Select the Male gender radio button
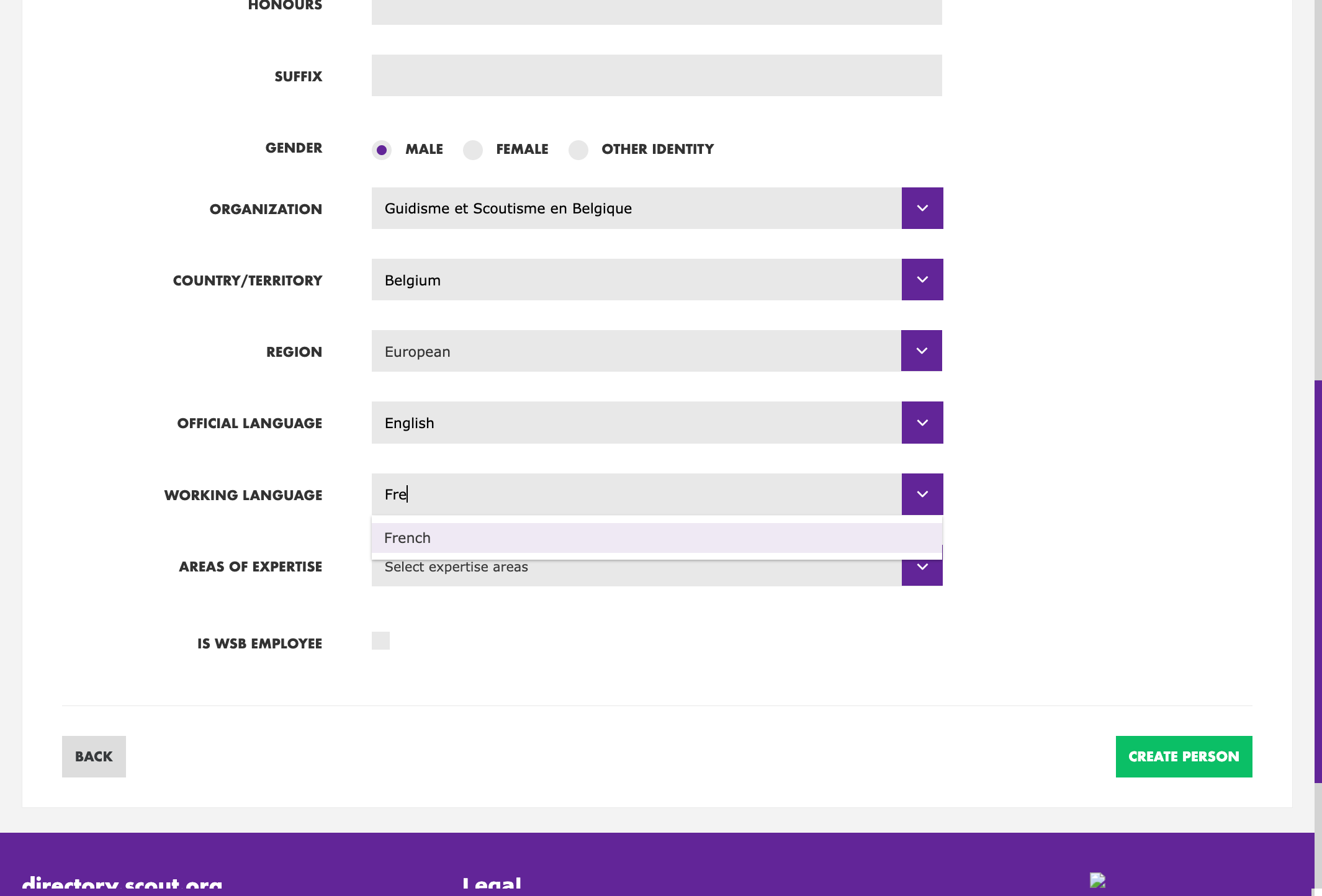 click(382, 150)
